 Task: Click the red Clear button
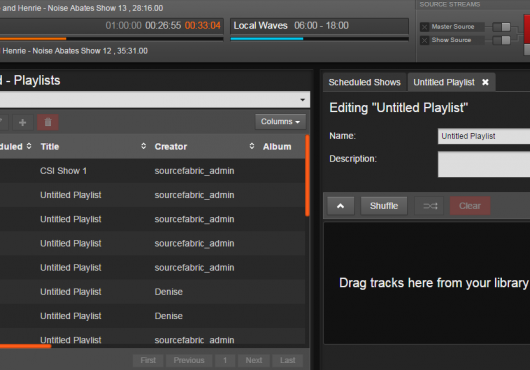469,206
